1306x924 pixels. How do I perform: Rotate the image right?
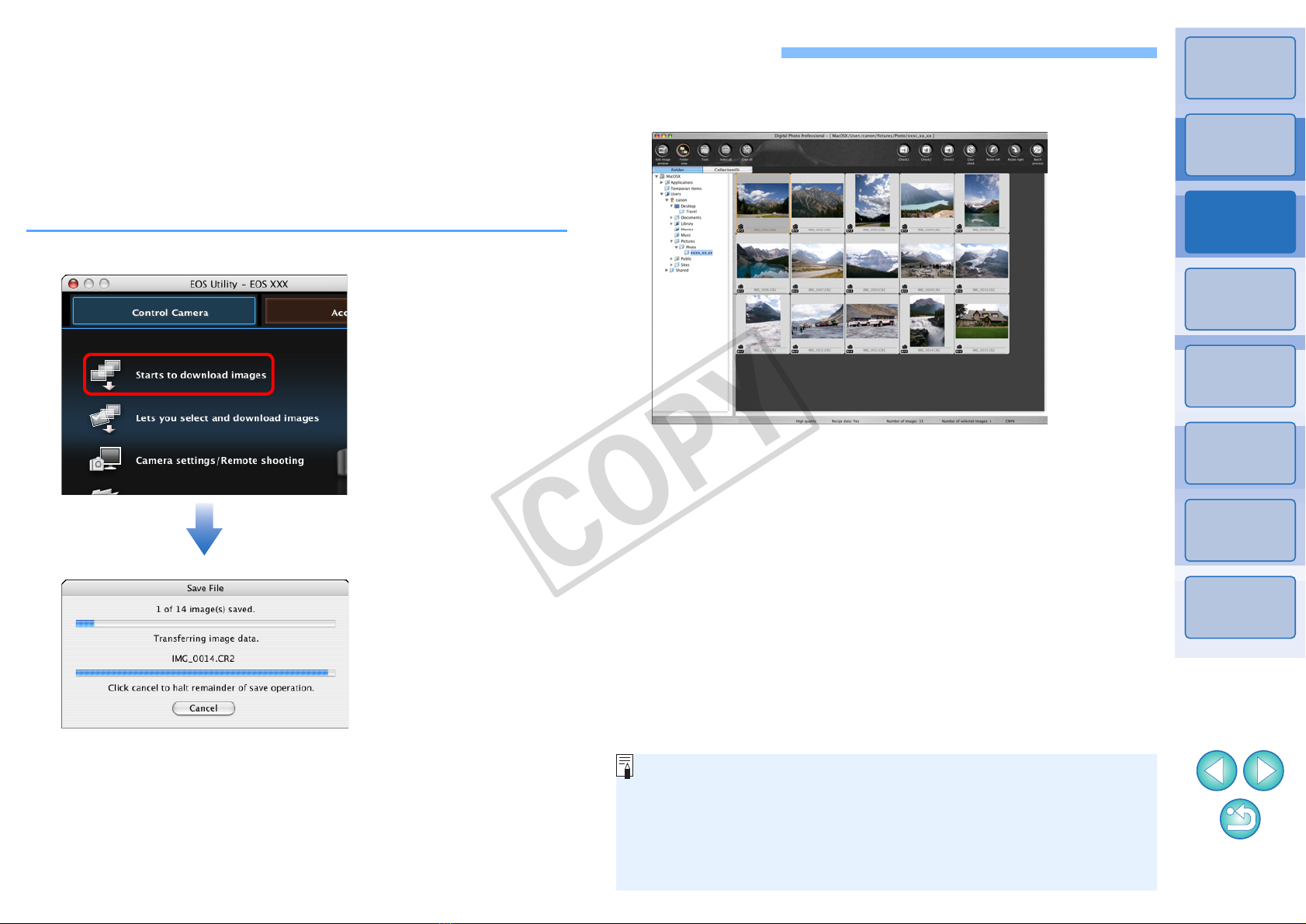pyautogui.click(x=1015, y=151)
